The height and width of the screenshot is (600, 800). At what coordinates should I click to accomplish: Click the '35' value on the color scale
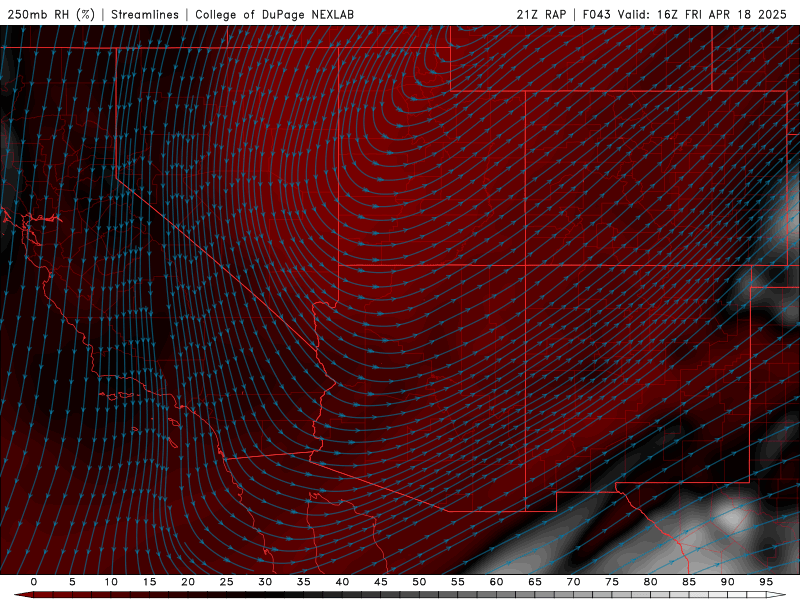[304, 582]
